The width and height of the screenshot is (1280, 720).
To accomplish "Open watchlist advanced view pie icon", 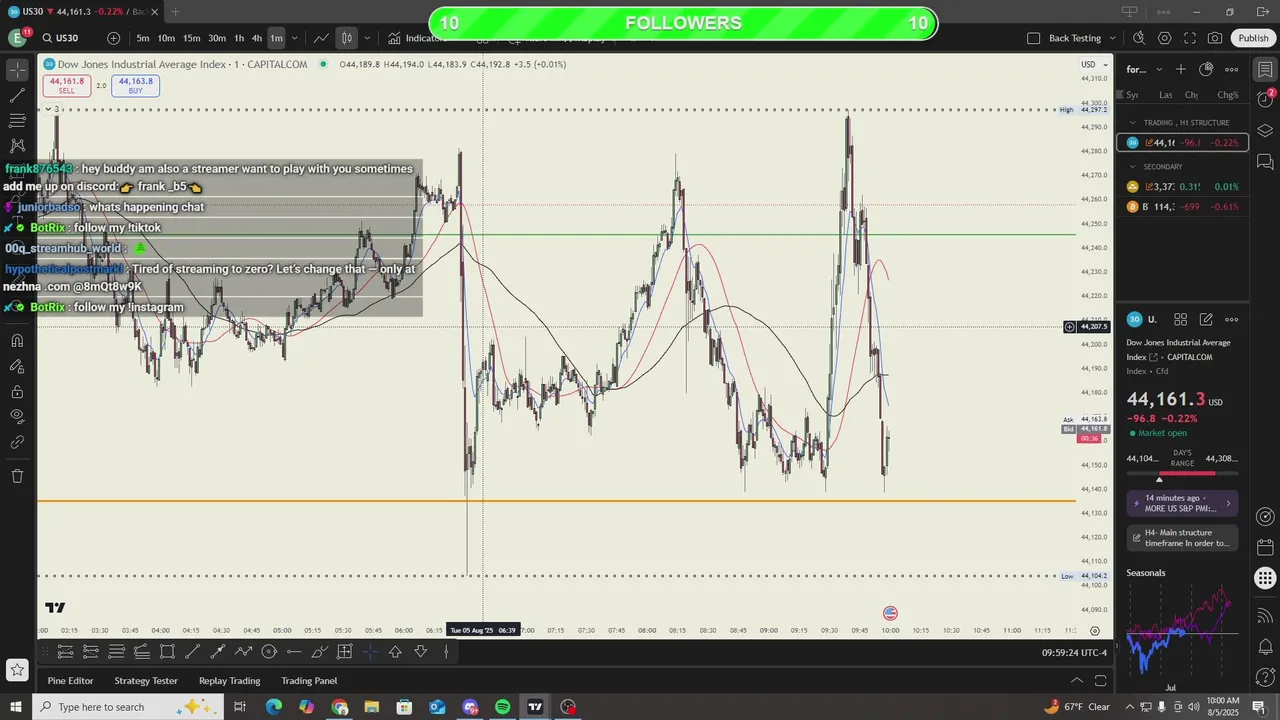I will [x=1206, y=69].
